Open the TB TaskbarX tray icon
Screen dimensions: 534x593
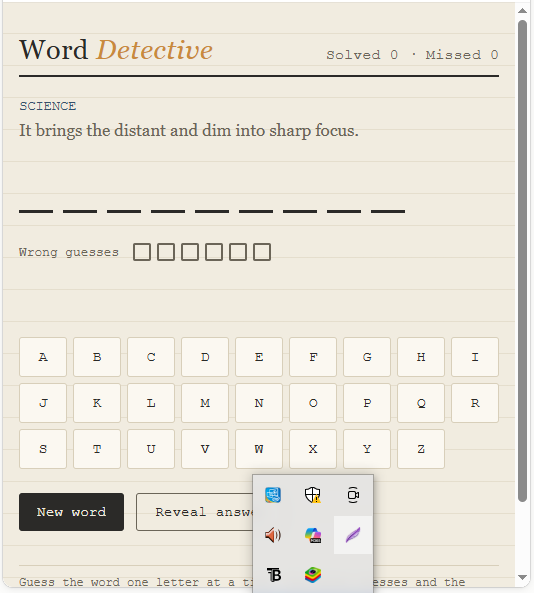click(x=273, y=575)
